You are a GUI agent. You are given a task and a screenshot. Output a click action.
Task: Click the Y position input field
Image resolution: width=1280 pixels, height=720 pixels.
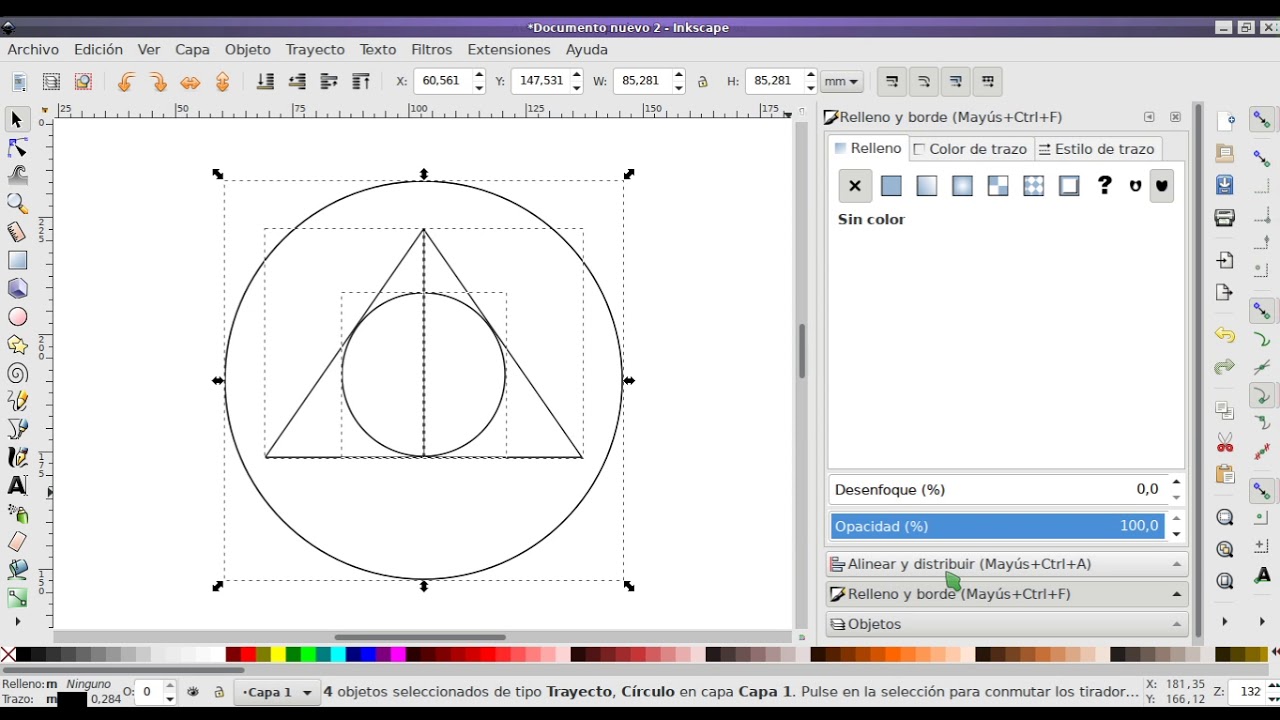[x=541, y=81]
